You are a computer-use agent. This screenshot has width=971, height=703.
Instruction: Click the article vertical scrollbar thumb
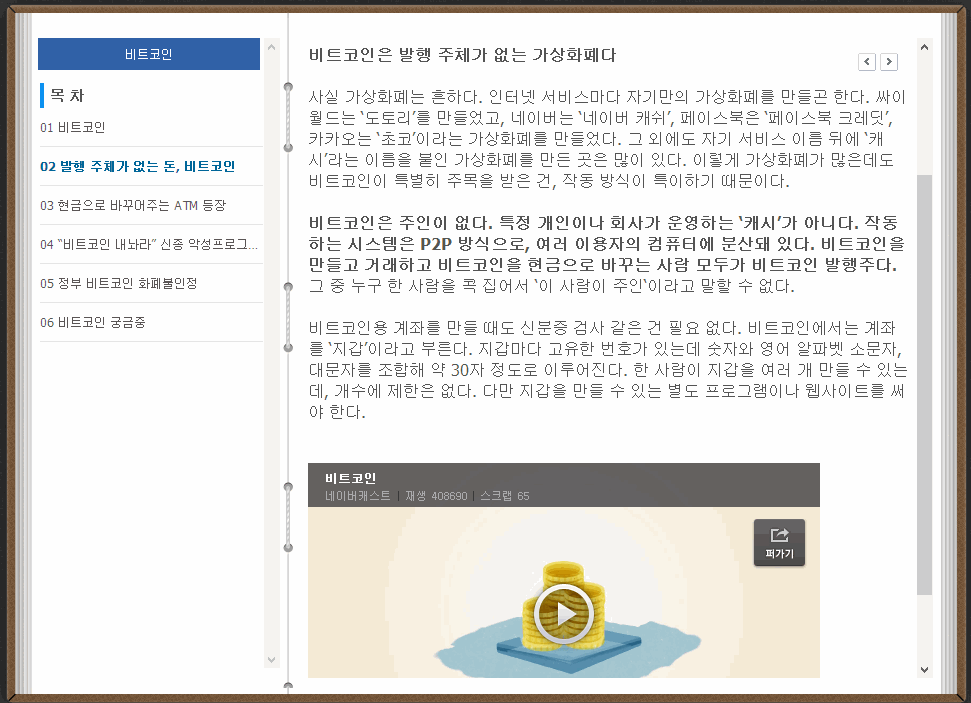point(925,385)
